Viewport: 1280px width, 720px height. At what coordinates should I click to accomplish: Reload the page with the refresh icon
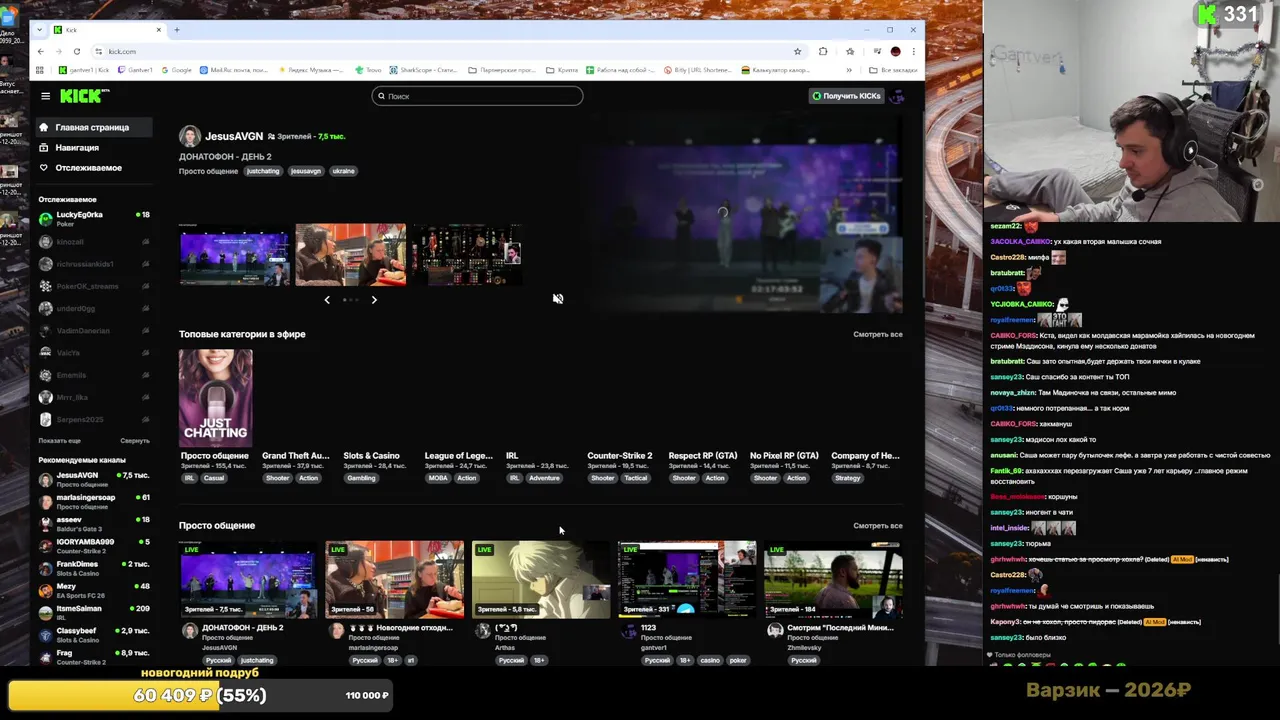[76, 51]
